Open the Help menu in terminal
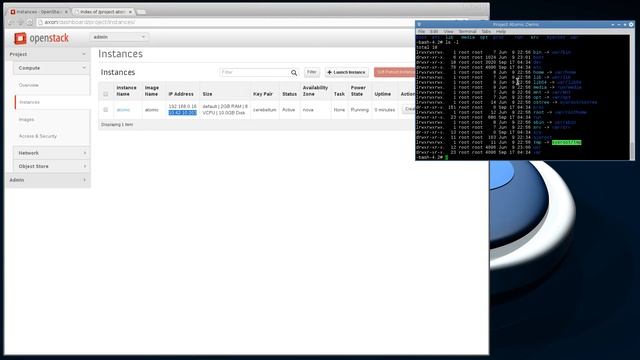 click(x=501, y=31)
